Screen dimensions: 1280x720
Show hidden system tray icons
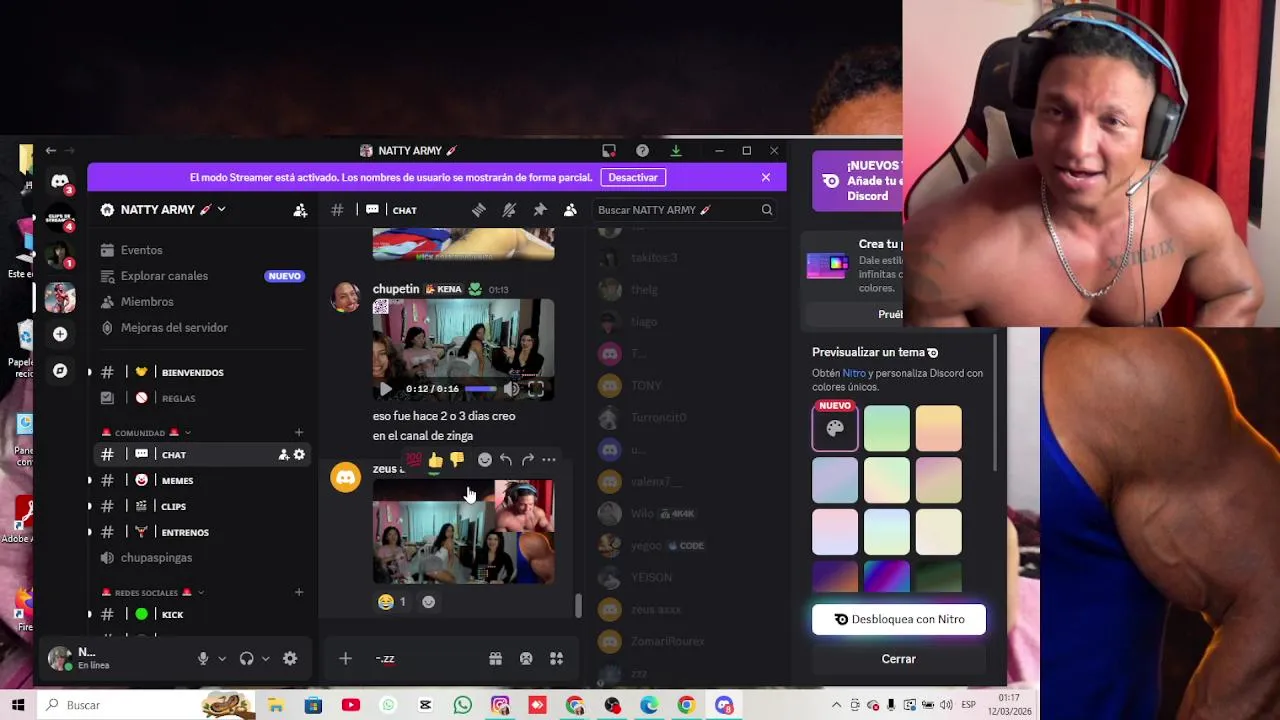pyautogui.click(x=836, y=705)
